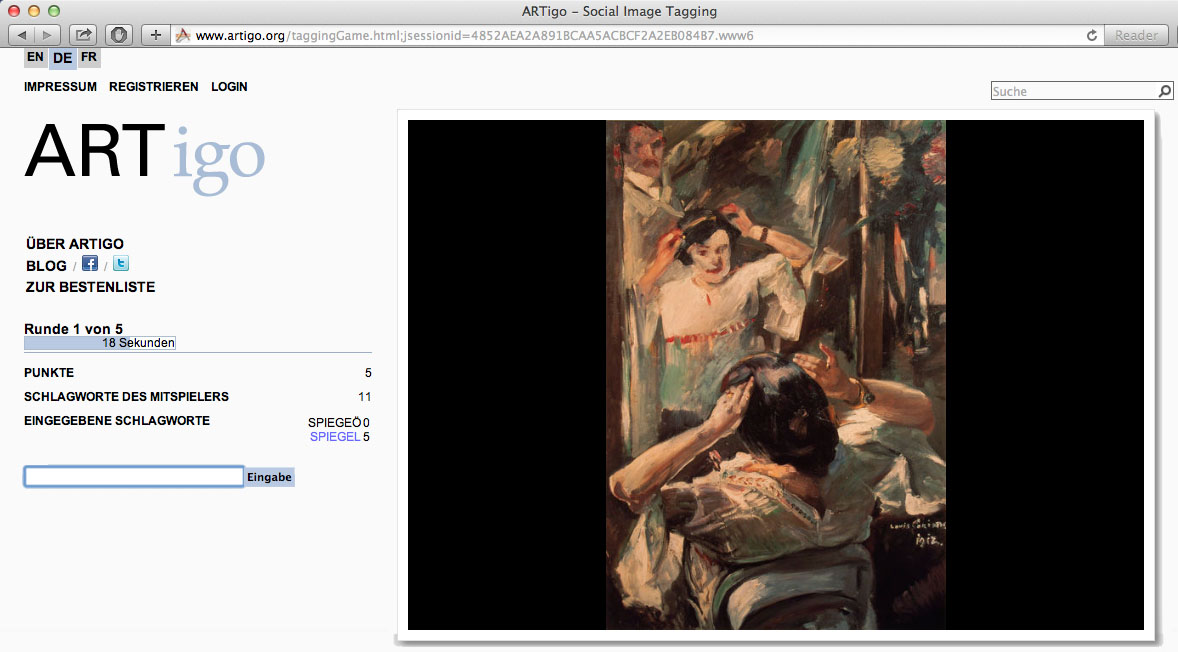Select the DE language option
Screen dimensions: 1178x652
click(x=62, y=58)
